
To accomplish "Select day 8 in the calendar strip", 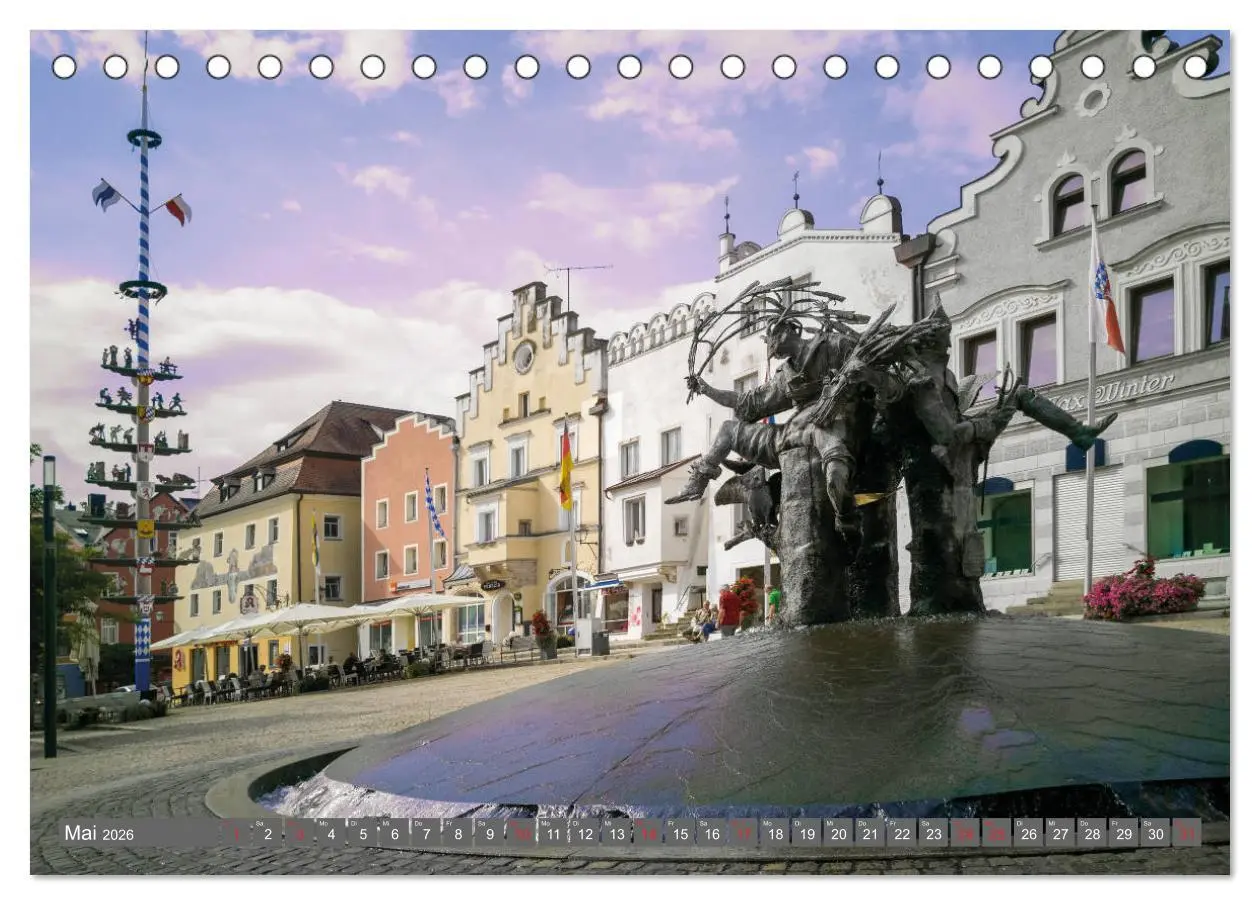I will click(457, 832).
